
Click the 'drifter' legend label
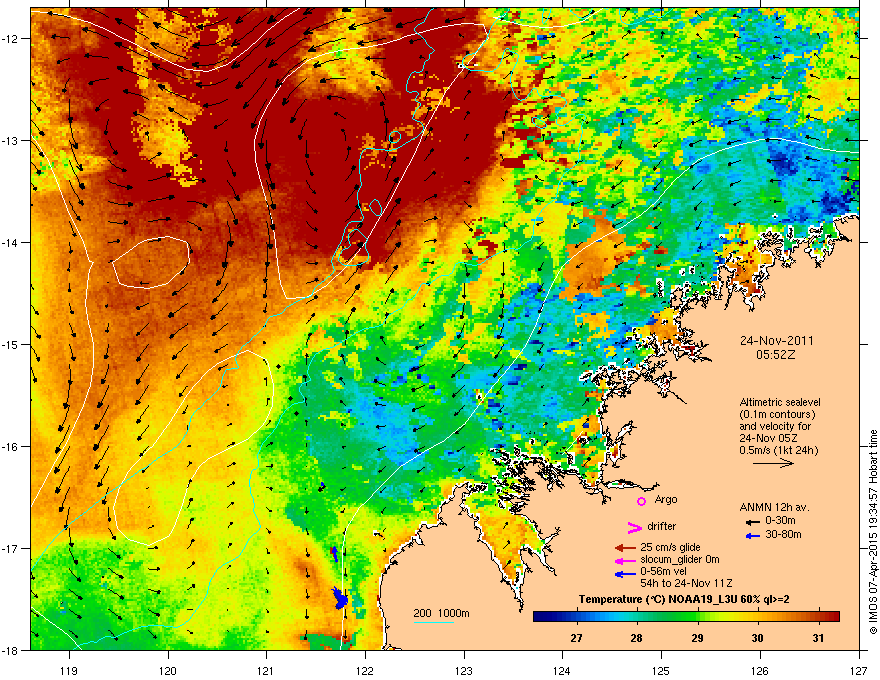pyautogui.click(x=662, y=526)
